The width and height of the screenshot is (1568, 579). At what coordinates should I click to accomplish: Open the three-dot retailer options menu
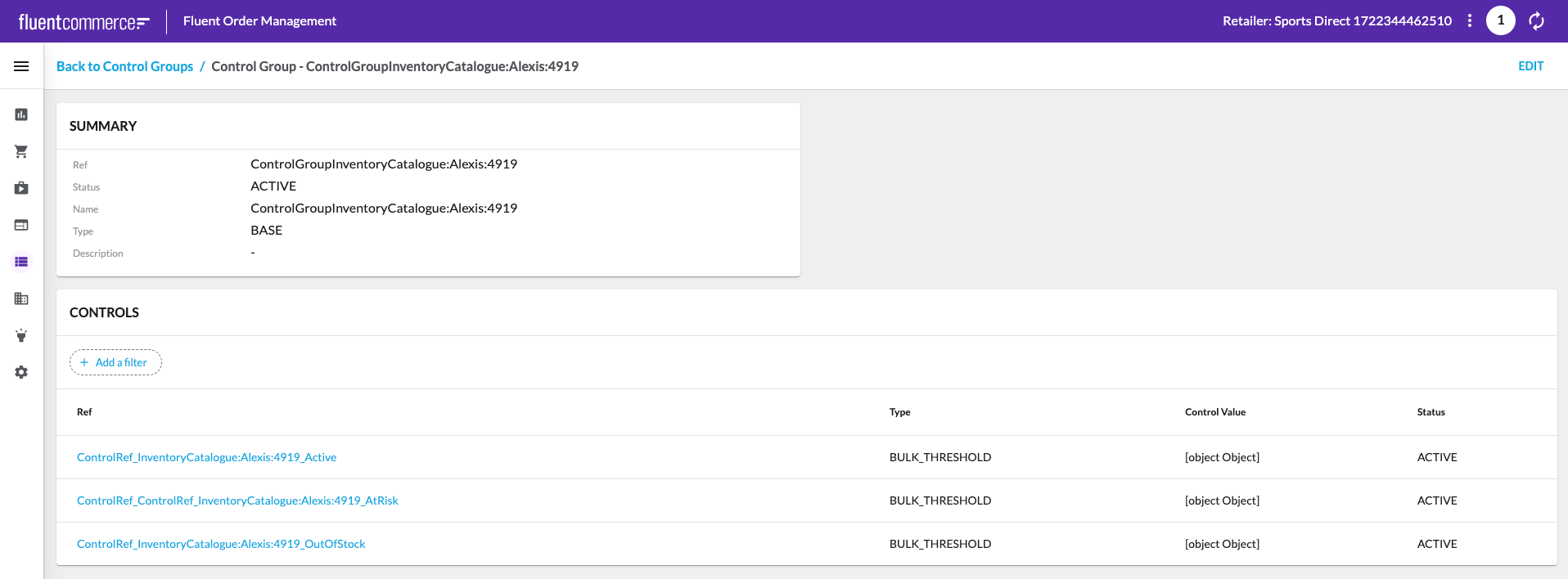click(x=1470, y=21)
